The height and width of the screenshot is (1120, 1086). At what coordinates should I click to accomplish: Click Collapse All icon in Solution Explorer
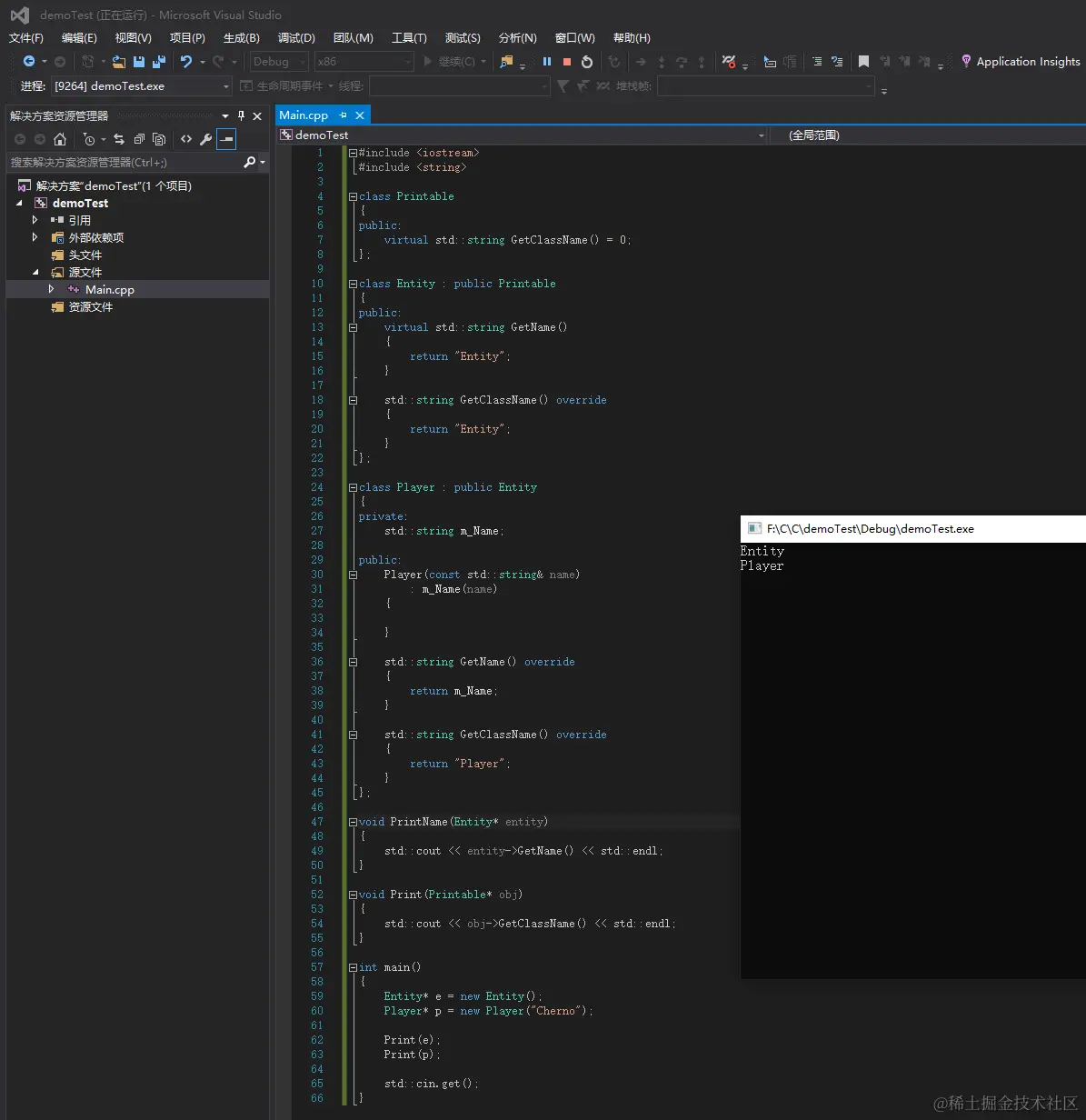click(139, 139)
